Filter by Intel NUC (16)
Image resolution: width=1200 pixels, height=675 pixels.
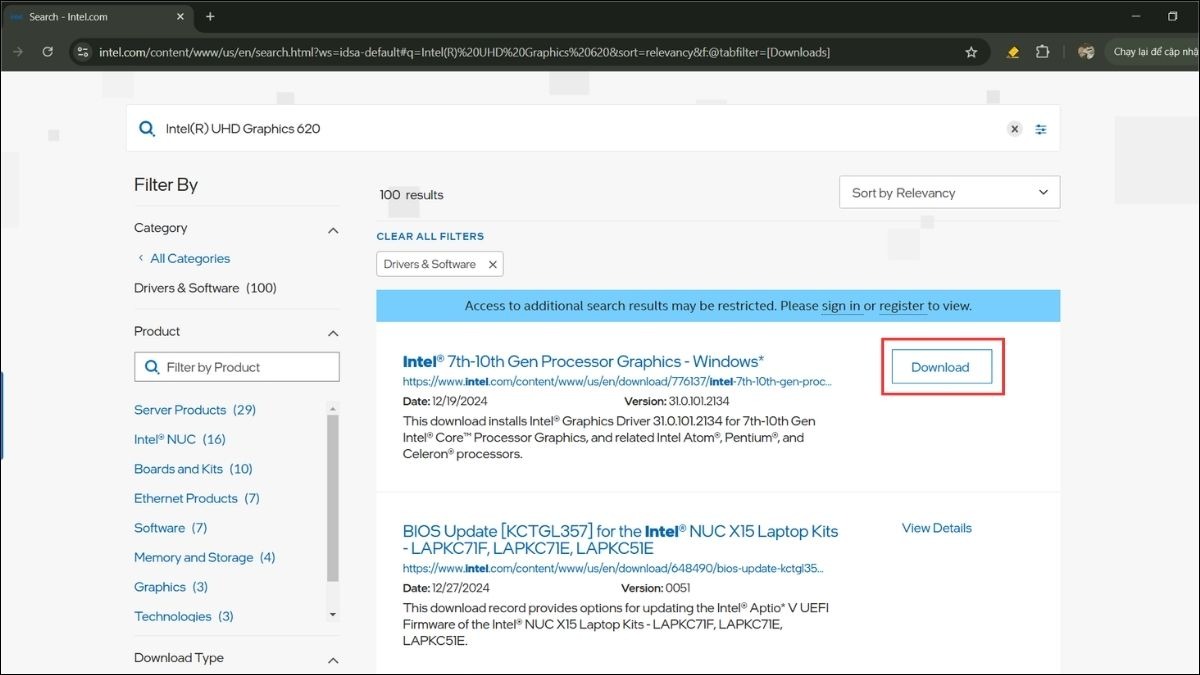(180, 439)
